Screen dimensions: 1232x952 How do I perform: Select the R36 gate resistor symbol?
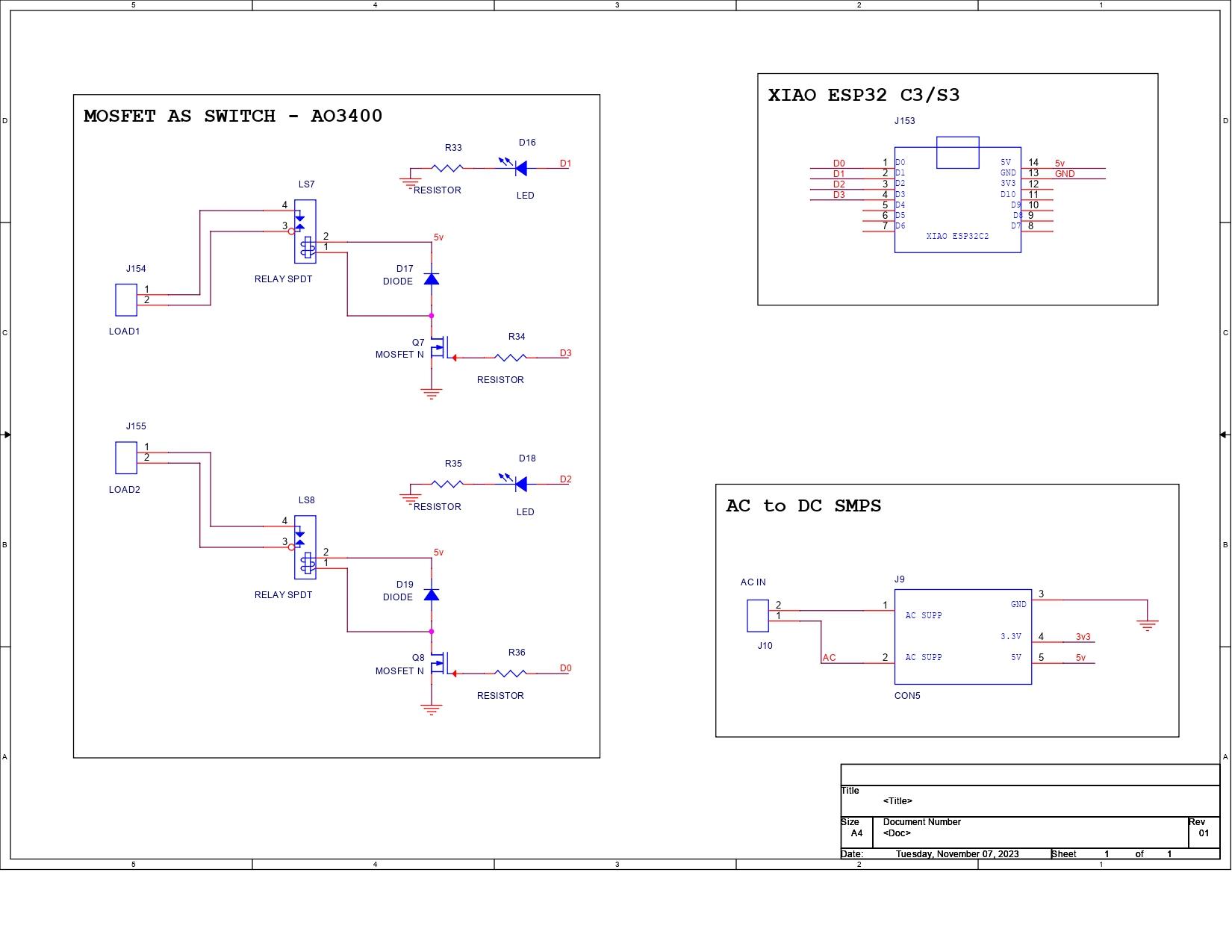click(x=510, y=673)
